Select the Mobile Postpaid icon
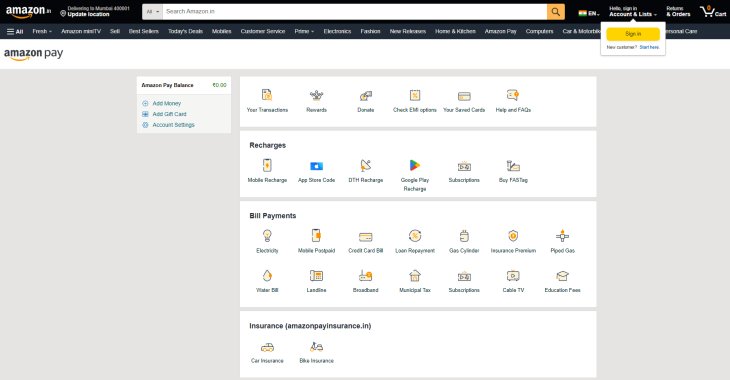 coord(316,236)
